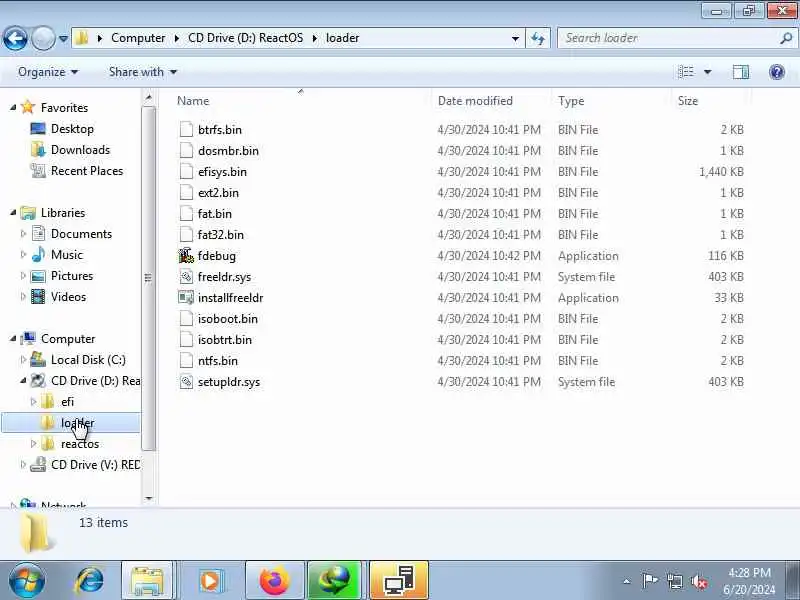Screen dimensions: 800x600
Task: Sort files by Size column
Action: (687, 101)
